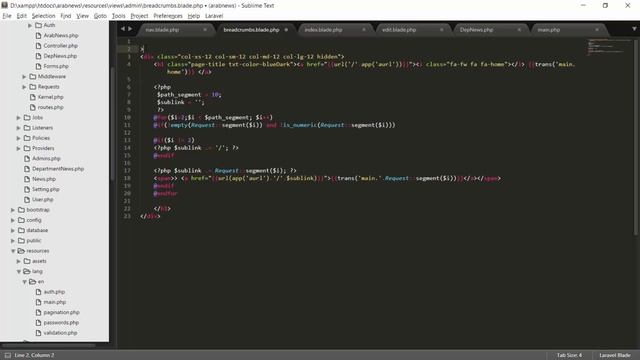Viewport: 640px width, 360px height.
Task: Click file icon of DepartmentNews.php
Action: (x=27, y=169)
